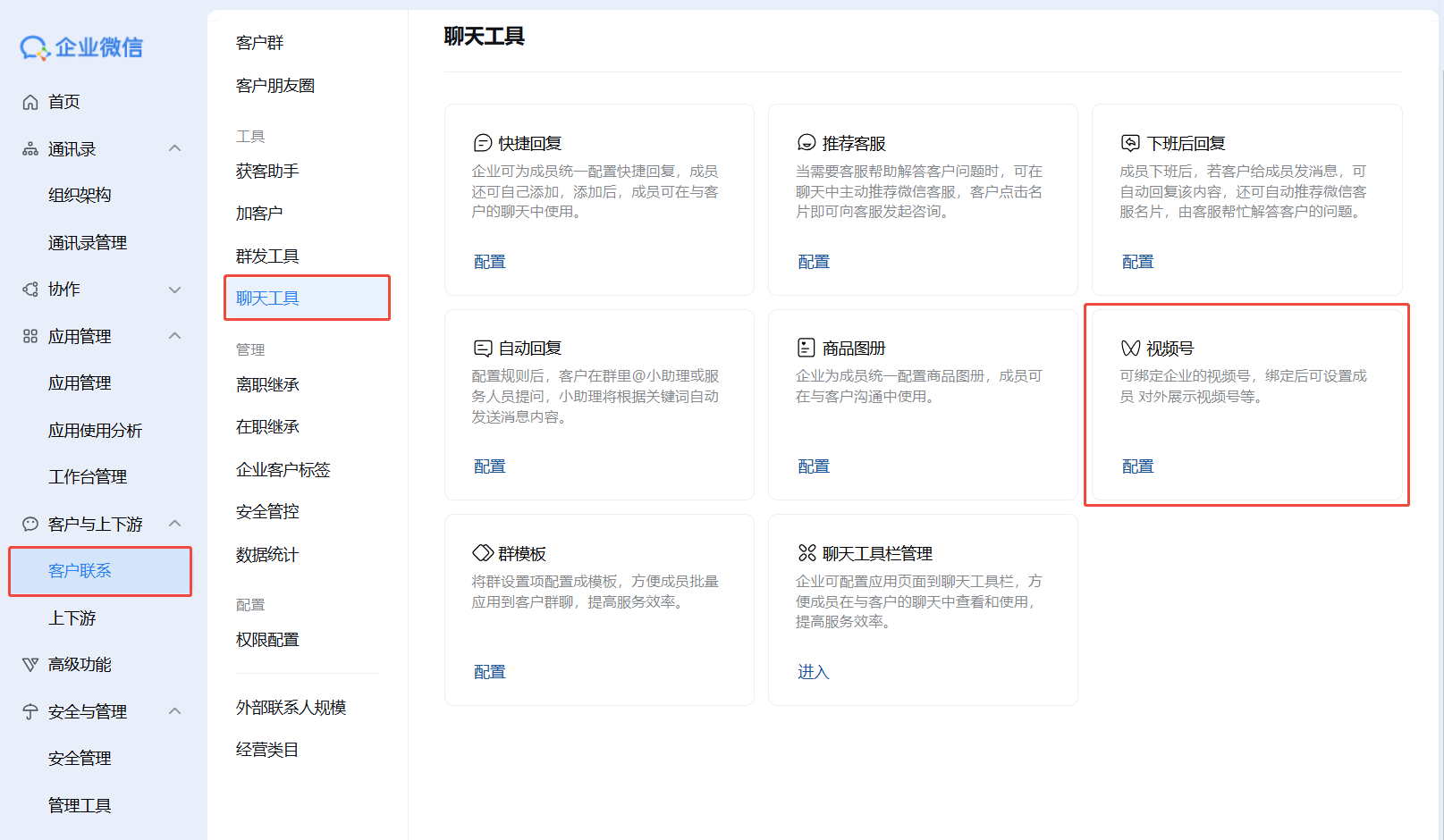Image resolution: width=1444 pixels, height=840 pixels.
Task: Click the 商品图册 catalog icon
Action: (806, 348)
